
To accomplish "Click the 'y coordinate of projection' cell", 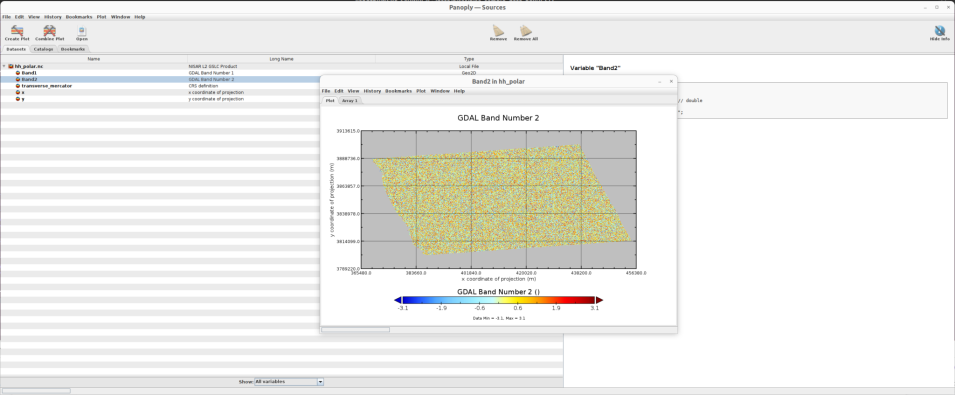I will pyautogui.click(x=216, y=99).
